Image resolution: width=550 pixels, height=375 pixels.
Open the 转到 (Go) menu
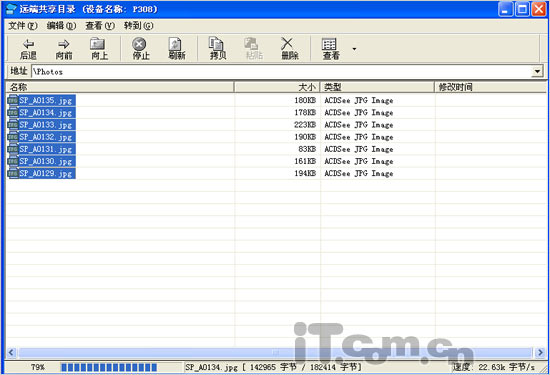[x=138, y=26]
